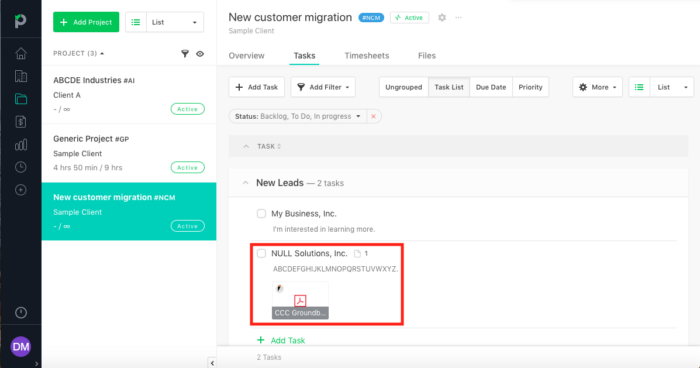The width and height of the screenshot is (700, 368).
Task: Click Active badge on New customer migration
Action: click(x=188, y=226)
